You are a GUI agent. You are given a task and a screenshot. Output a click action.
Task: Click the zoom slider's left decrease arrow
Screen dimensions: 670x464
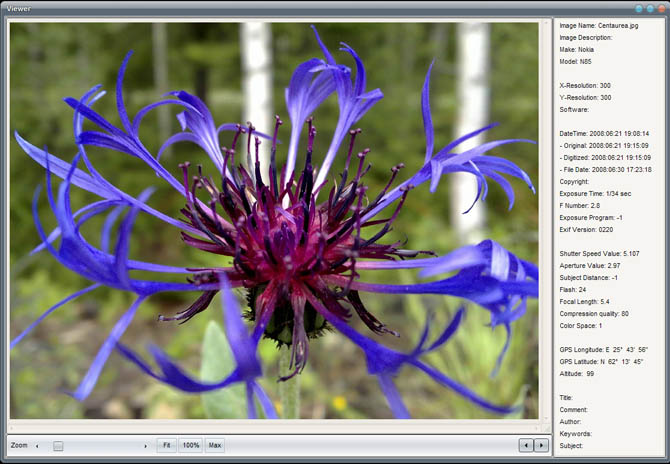(x=37, y=445)
